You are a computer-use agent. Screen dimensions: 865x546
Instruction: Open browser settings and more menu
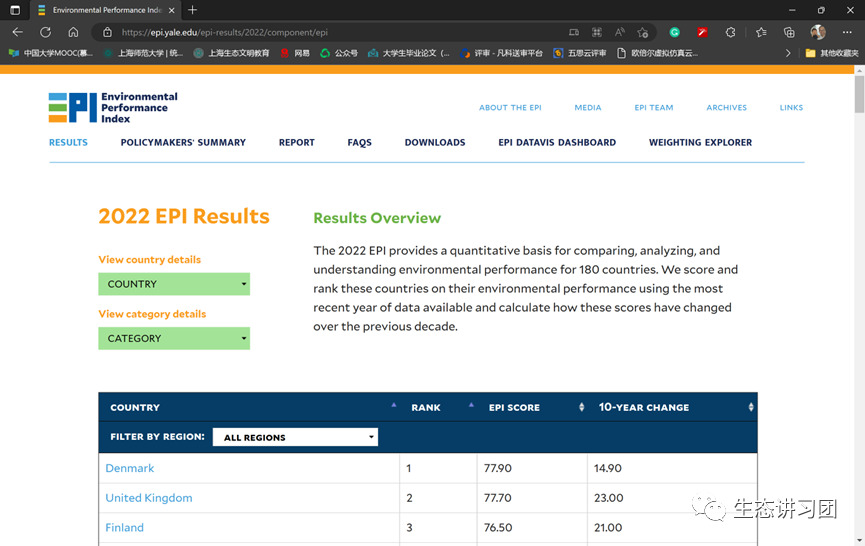pos(847,33)
